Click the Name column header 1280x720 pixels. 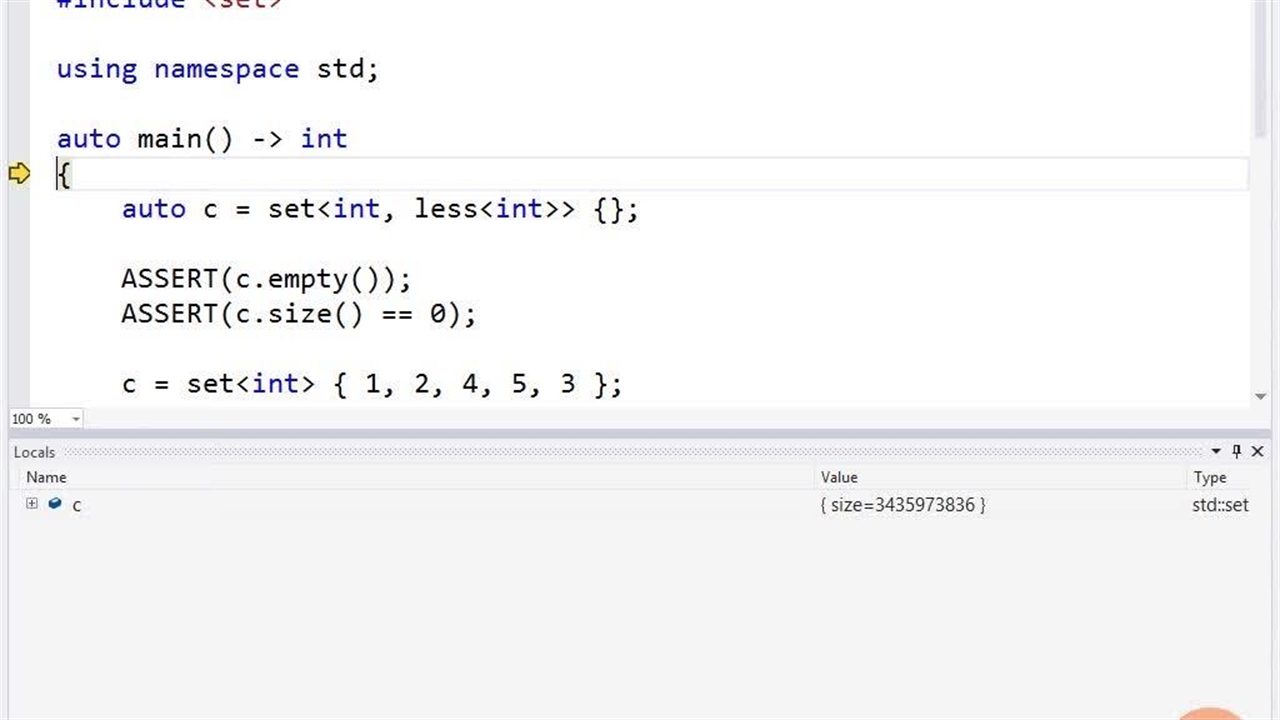pos(46,478)
